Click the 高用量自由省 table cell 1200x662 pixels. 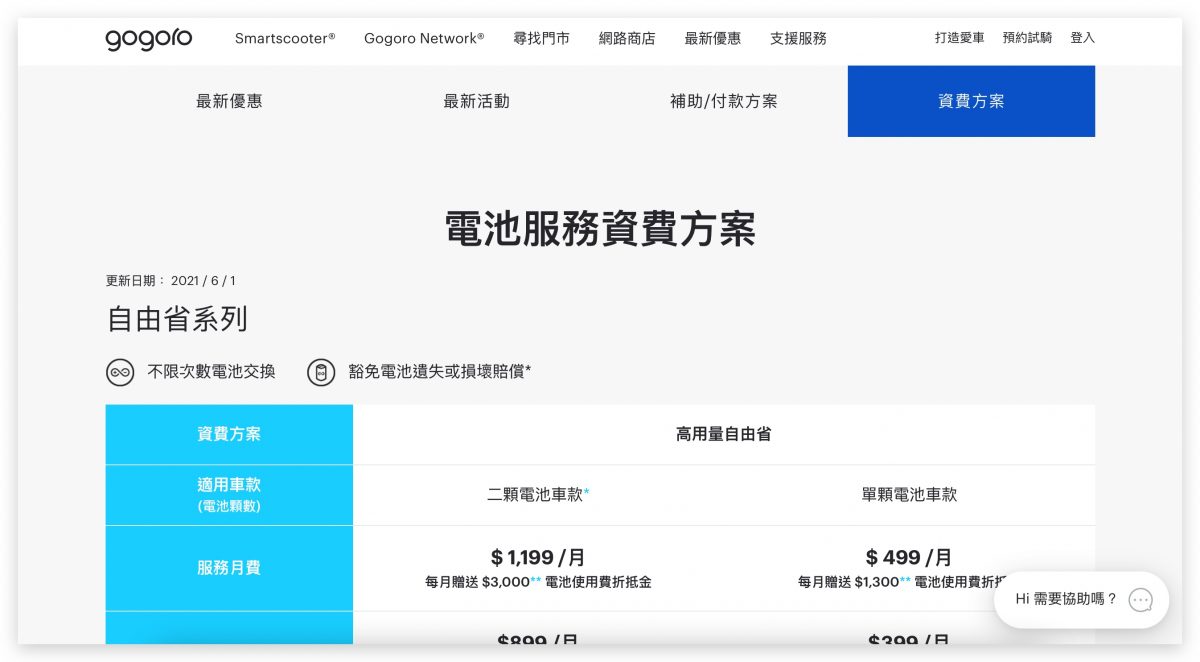(x=724, y=434)
